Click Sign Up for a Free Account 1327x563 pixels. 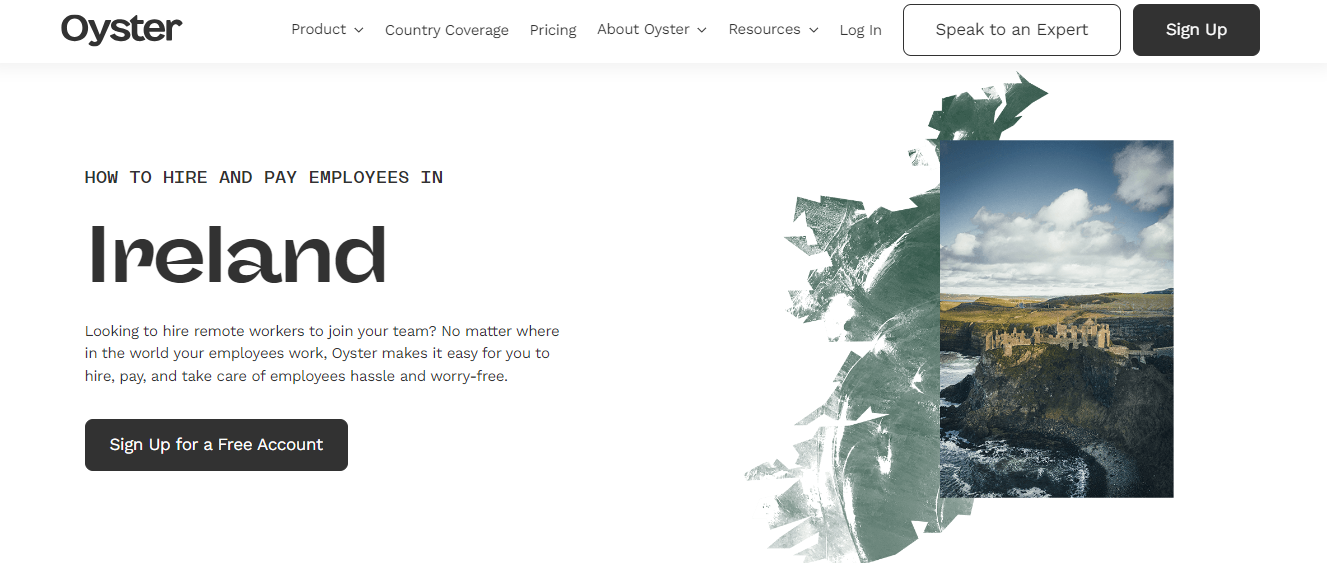pos(216,445)
